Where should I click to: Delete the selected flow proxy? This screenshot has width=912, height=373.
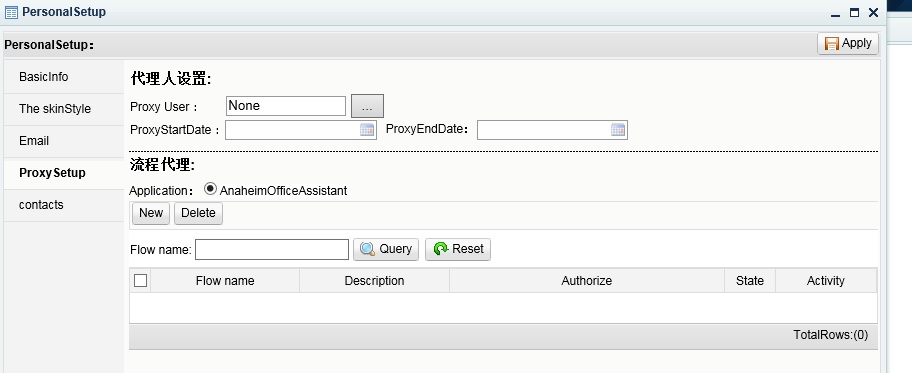point(198,213)
